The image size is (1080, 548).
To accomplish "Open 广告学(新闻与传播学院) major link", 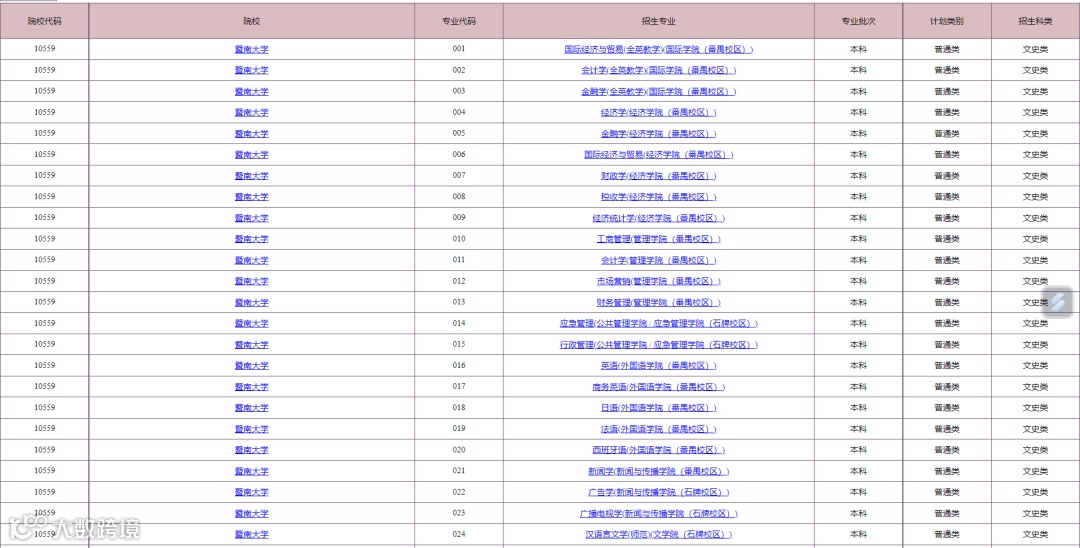I will pyautogui.click(x=658, y=492).
